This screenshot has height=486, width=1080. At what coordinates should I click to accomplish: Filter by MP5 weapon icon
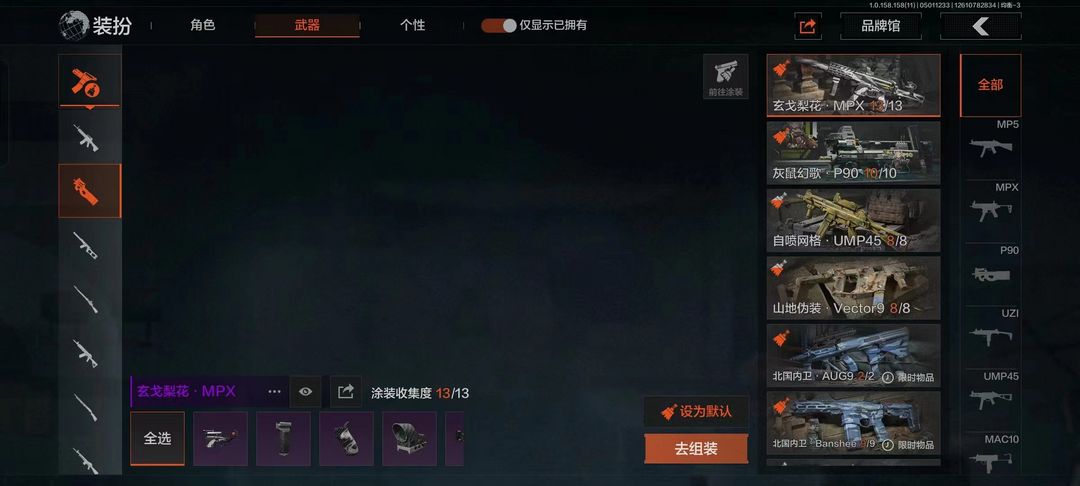click(990, 142)
